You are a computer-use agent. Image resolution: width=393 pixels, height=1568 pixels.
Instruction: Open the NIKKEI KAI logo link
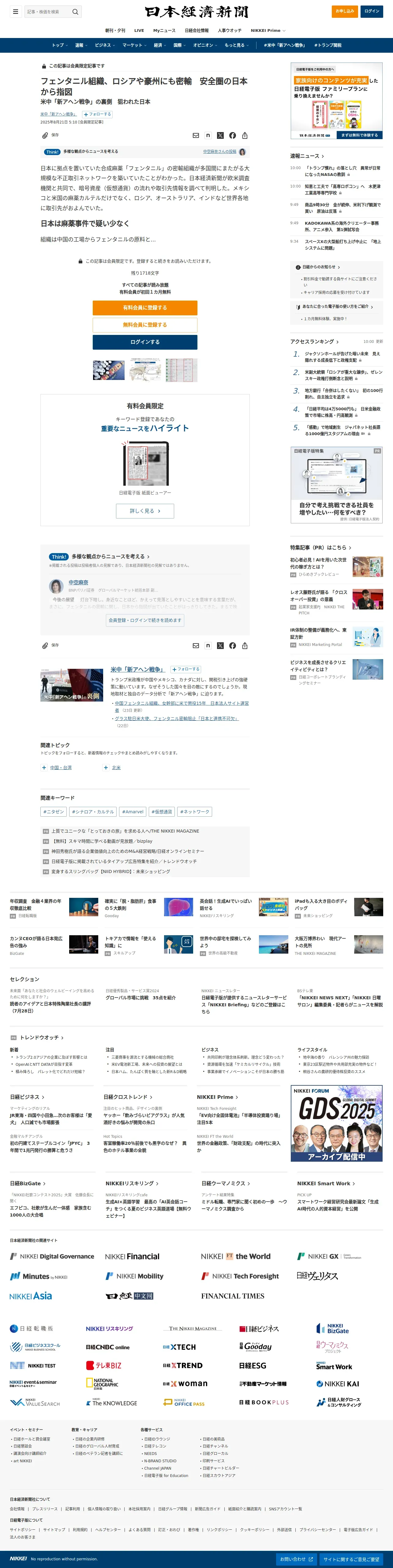pyautogui.click(x=338, y=1384)
